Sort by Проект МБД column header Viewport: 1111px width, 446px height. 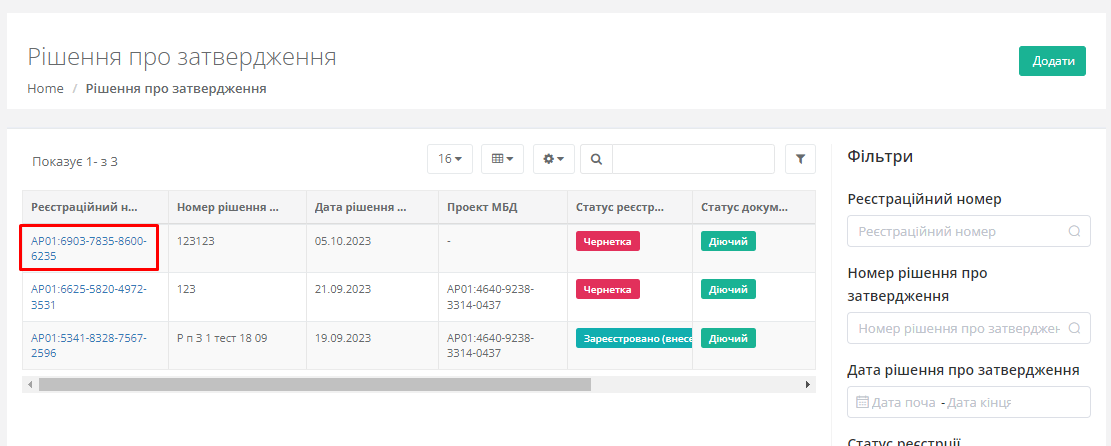[x=482, y=208]
